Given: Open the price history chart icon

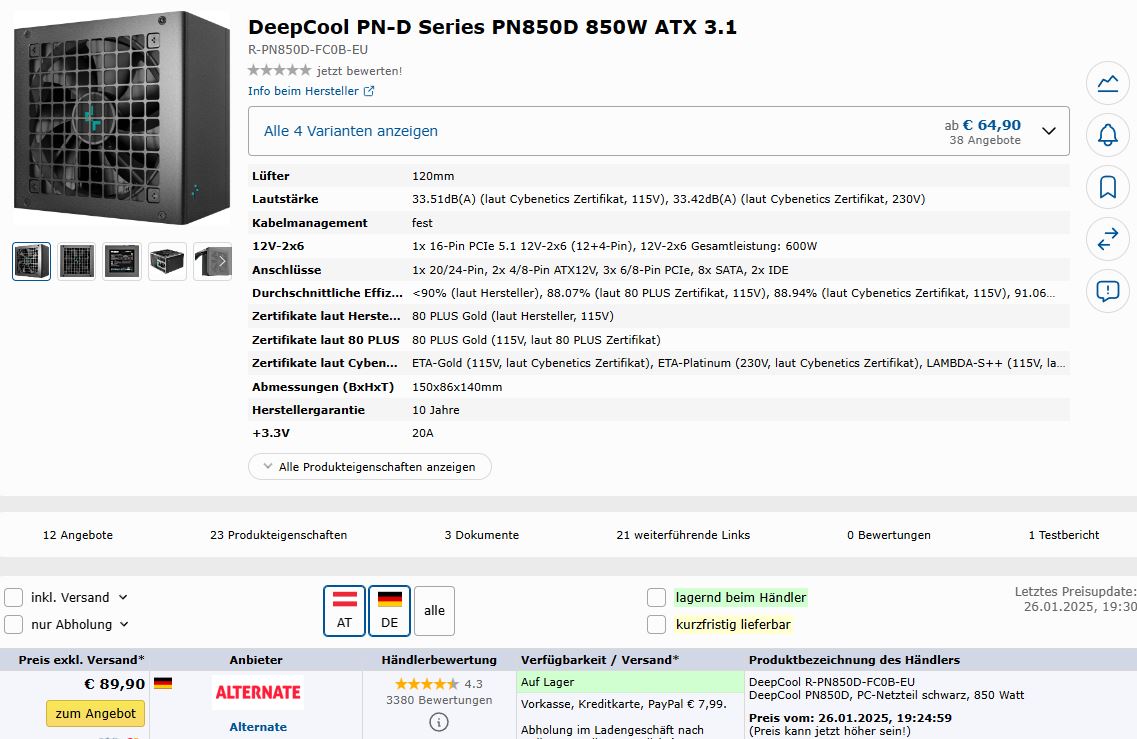Looking at the screenshot, I should pos(1107,83).
